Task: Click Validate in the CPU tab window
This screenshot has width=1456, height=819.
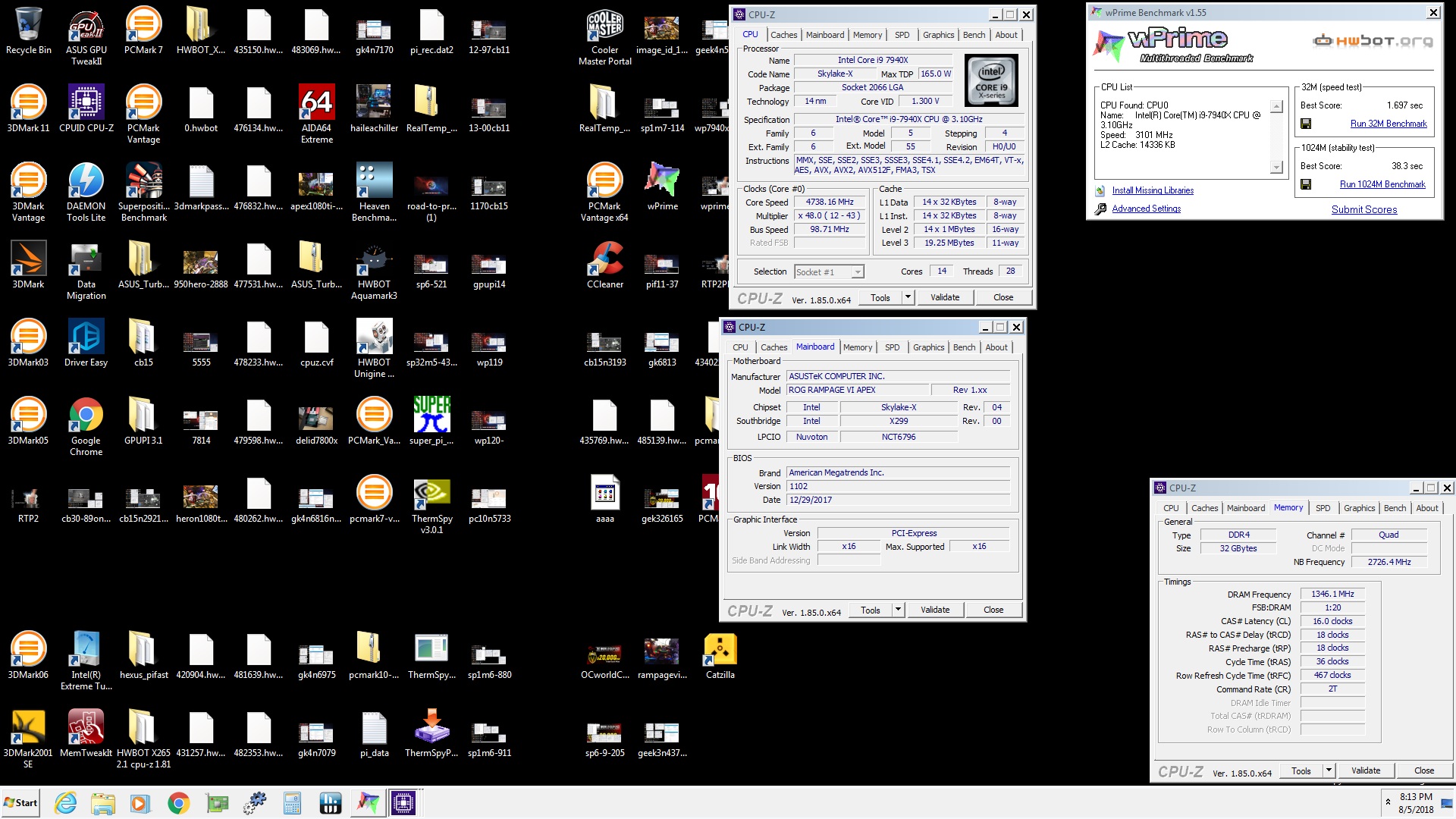Action: (x=945, y=297)
